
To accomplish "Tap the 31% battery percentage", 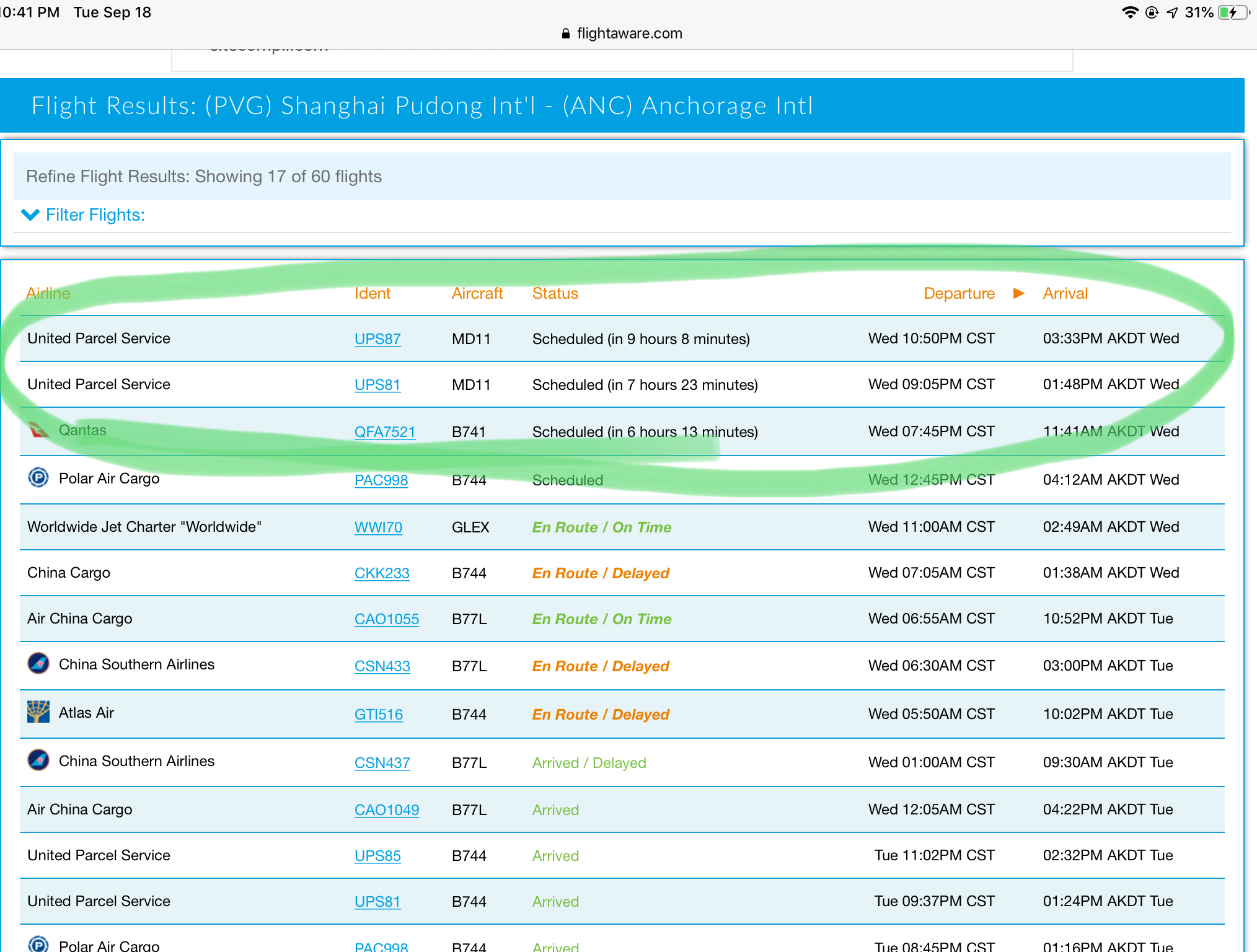I will coord(1199,12).
